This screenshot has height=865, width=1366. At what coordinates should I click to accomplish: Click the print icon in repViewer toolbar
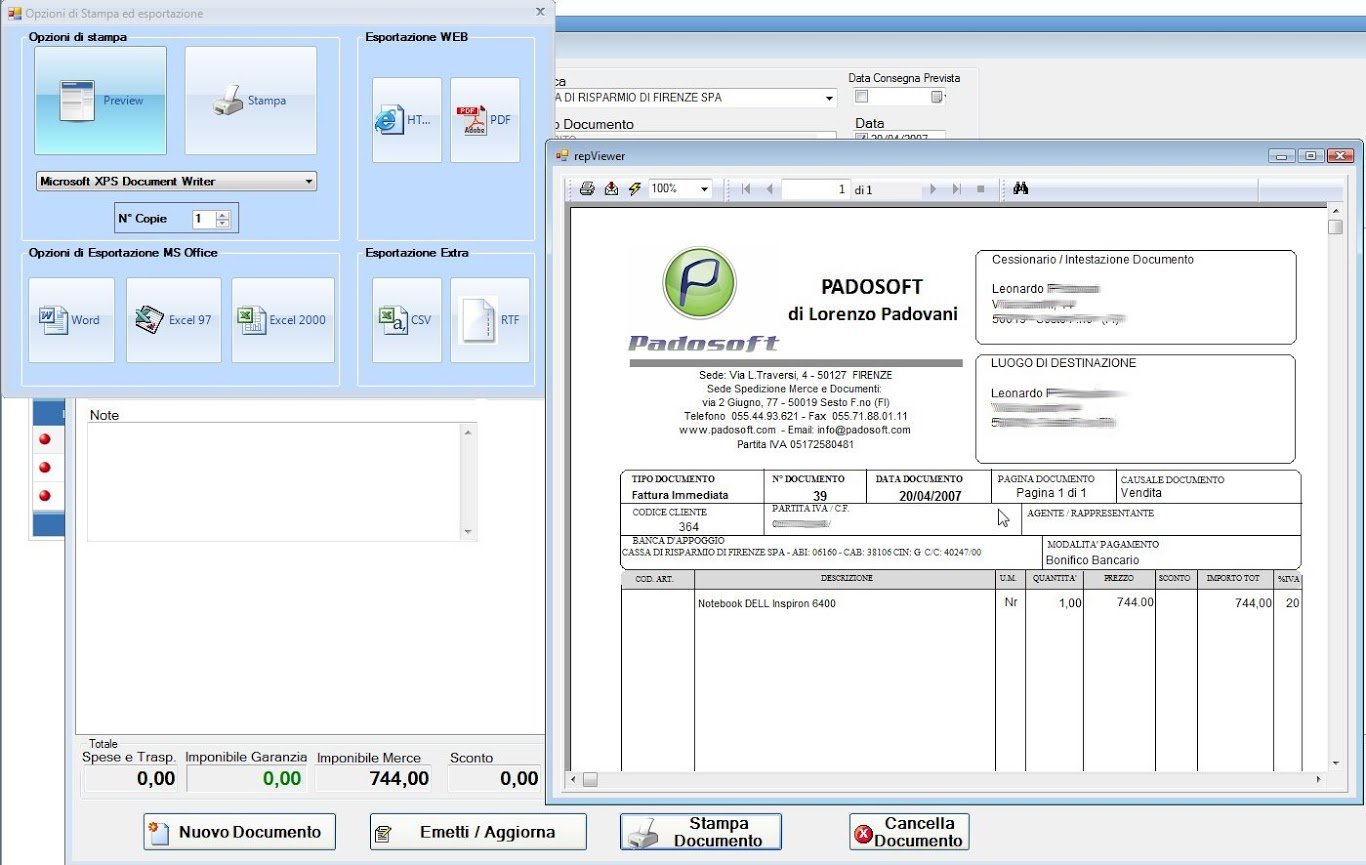(x=588, y=189)
